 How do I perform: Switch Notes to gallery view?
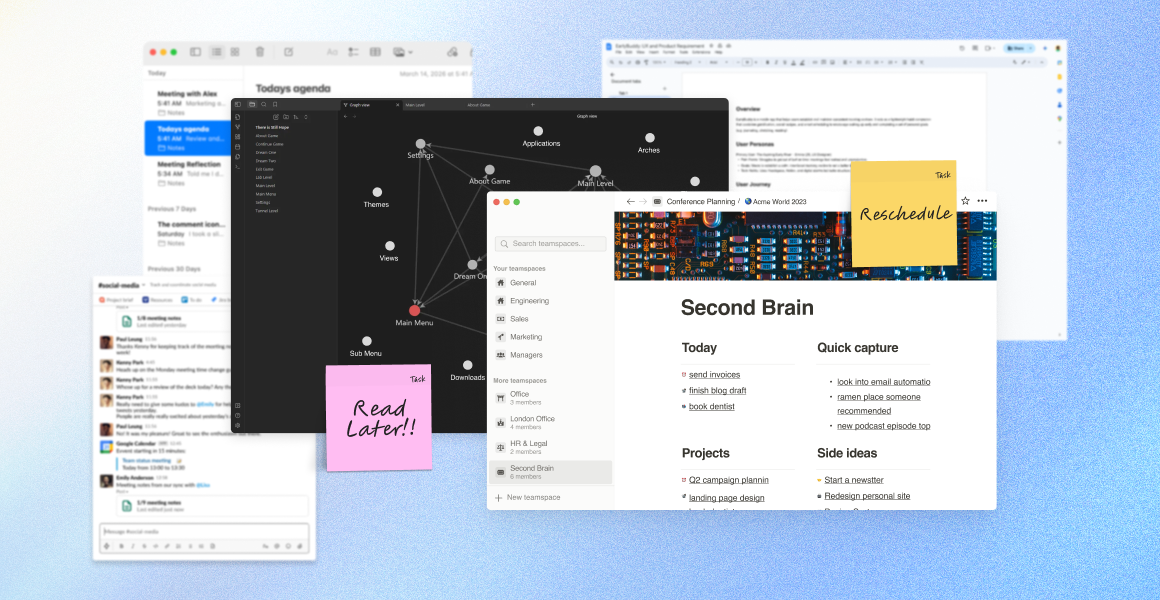pyautogui.click(x=235, y=52)
